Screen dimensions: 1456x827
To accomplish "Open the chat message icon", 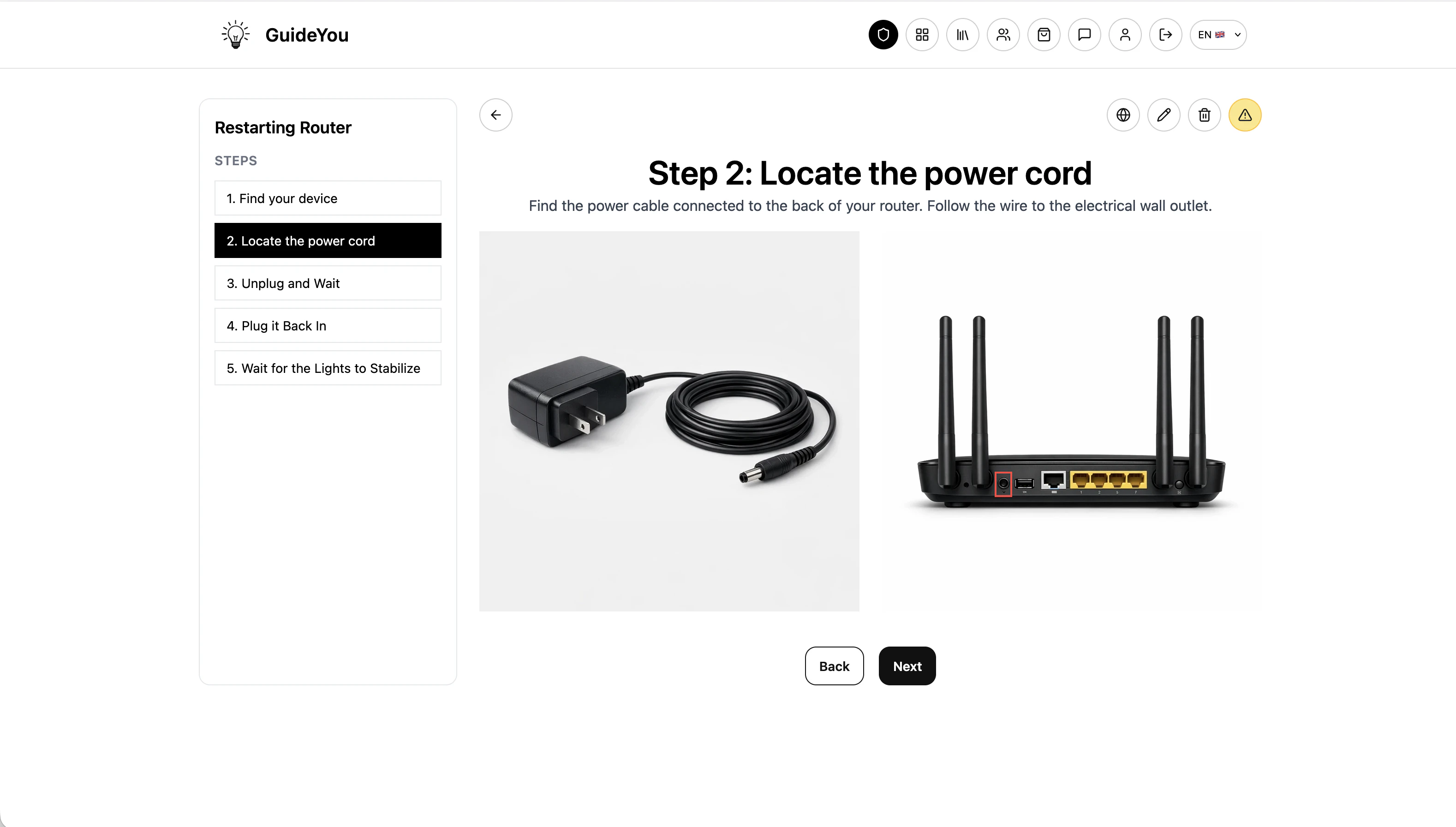I will [x=1084, y=35].
